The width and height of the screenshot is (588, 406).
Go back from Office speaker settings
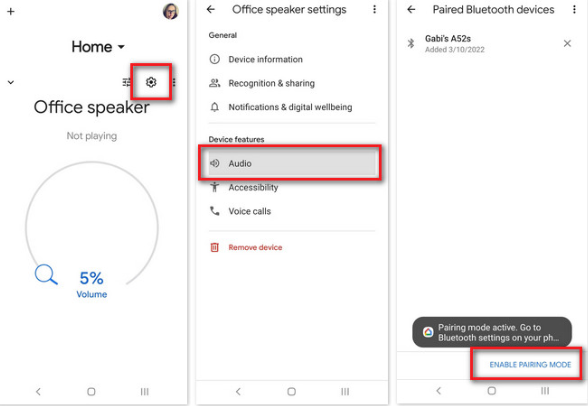click(211, 10)
